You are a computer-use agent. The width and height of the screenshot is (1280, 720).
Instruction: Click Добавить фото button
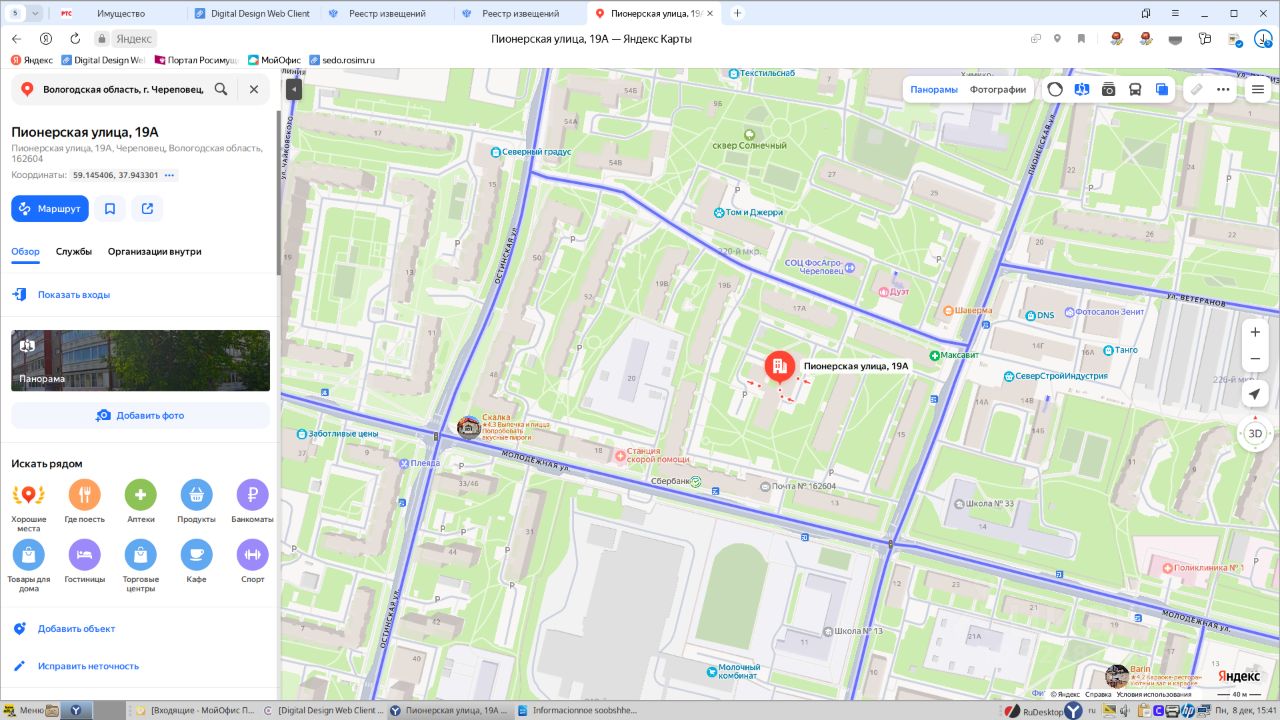pyautogui.click(x=140, y=415)
